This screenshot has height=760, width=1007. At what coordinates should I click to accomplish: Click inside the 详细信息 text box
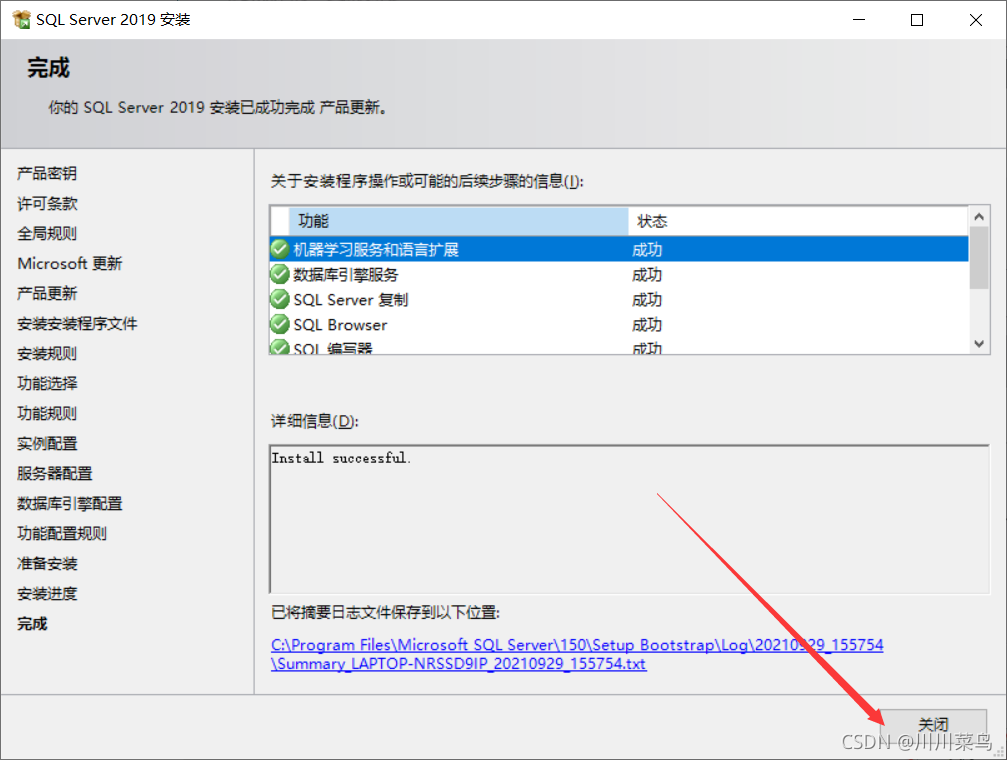(629, 519)
